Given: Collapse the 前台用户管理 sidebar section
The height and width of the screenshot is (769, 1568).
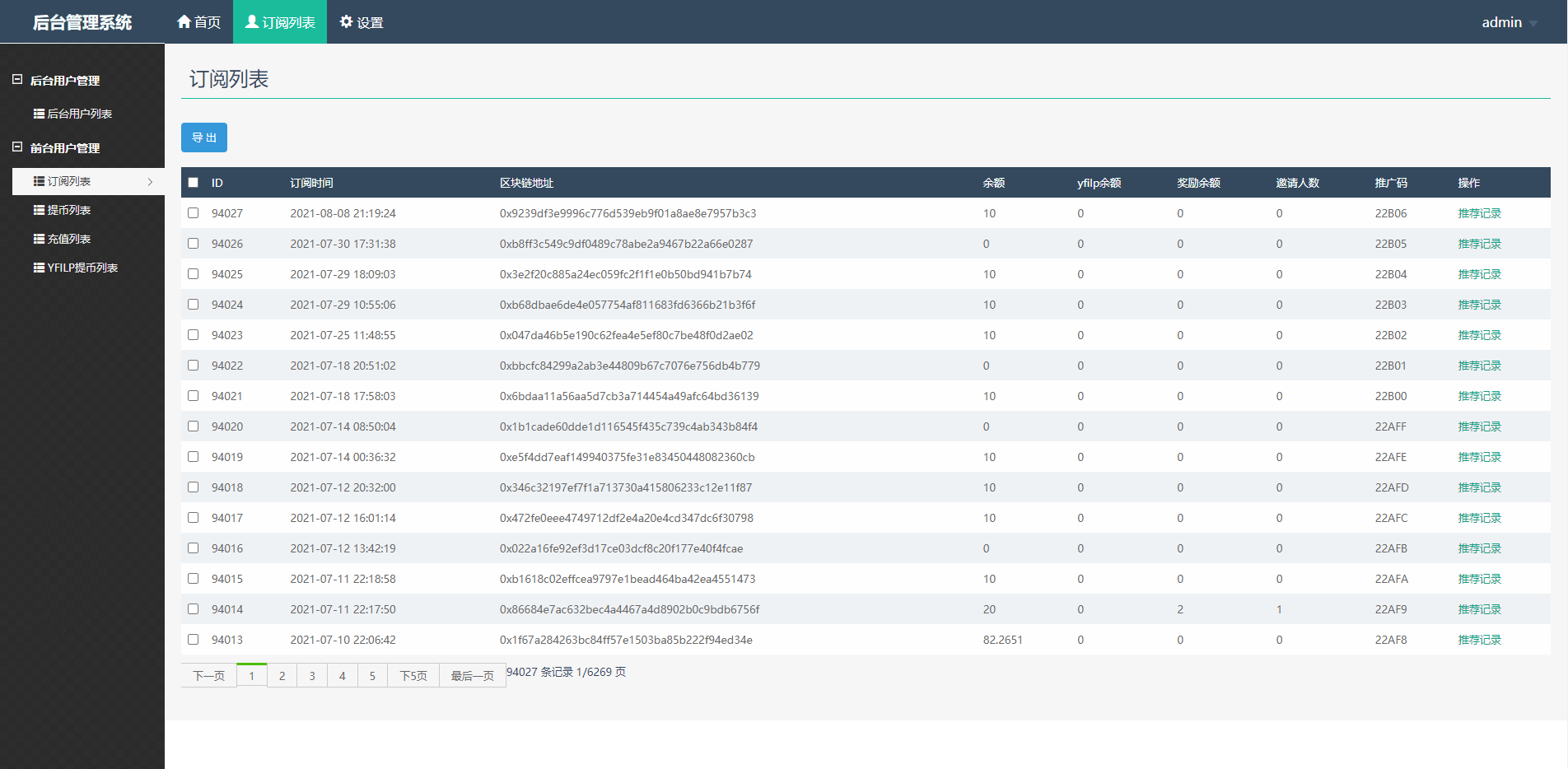Looking at the screenshot, I should [x=17, y=147].
